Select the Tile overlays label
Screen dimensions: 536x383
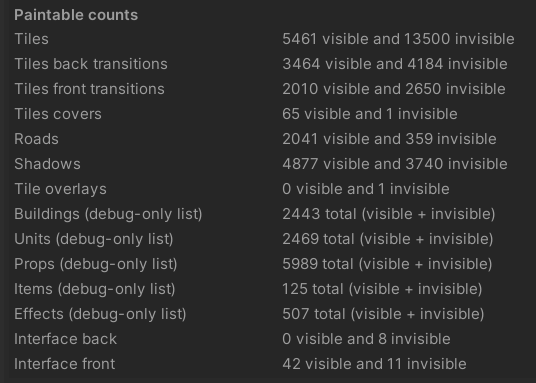click(61, 189)
